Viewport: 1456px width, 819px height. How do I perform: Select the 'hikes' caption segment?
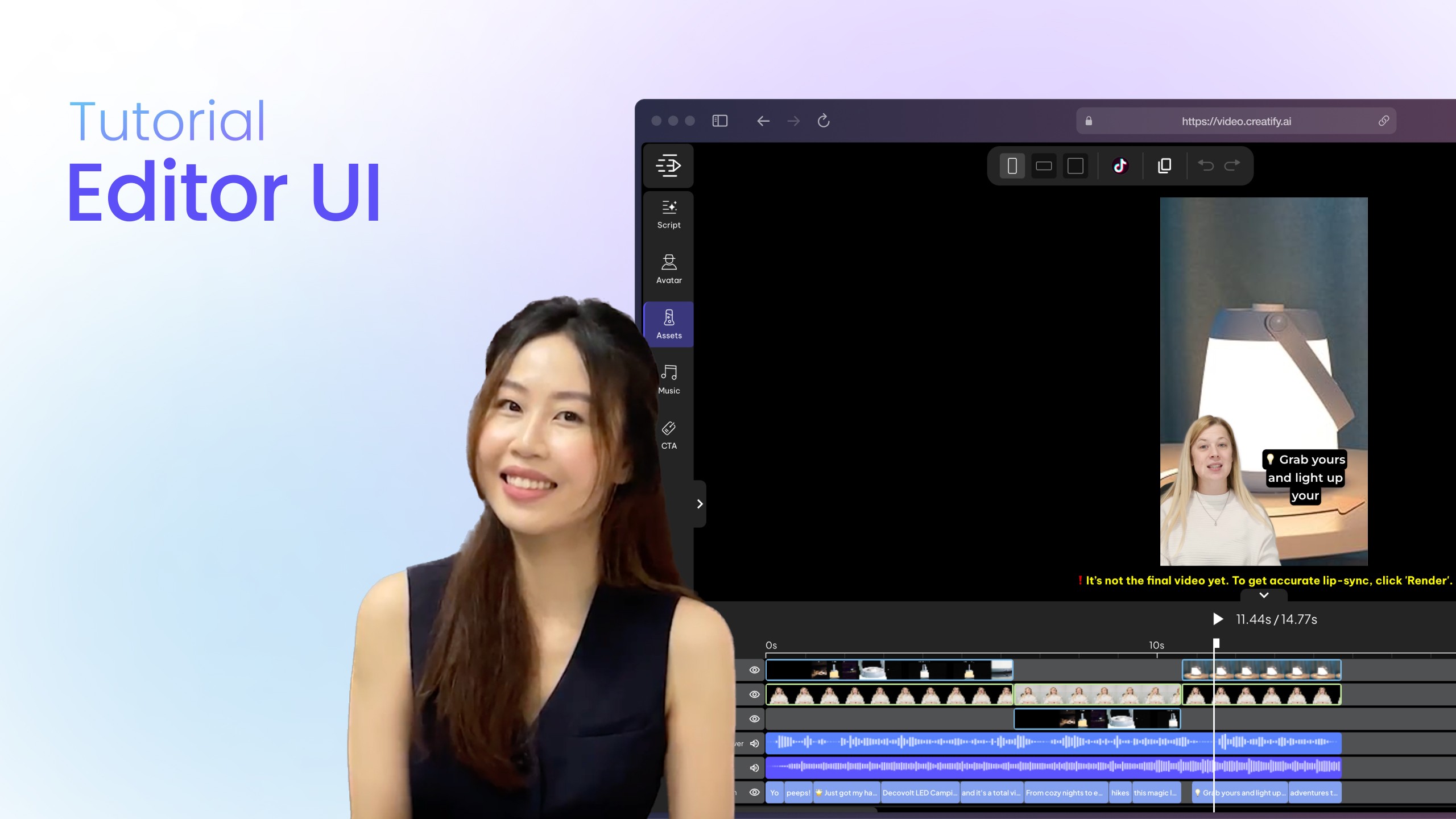(x=1120, y=792)
